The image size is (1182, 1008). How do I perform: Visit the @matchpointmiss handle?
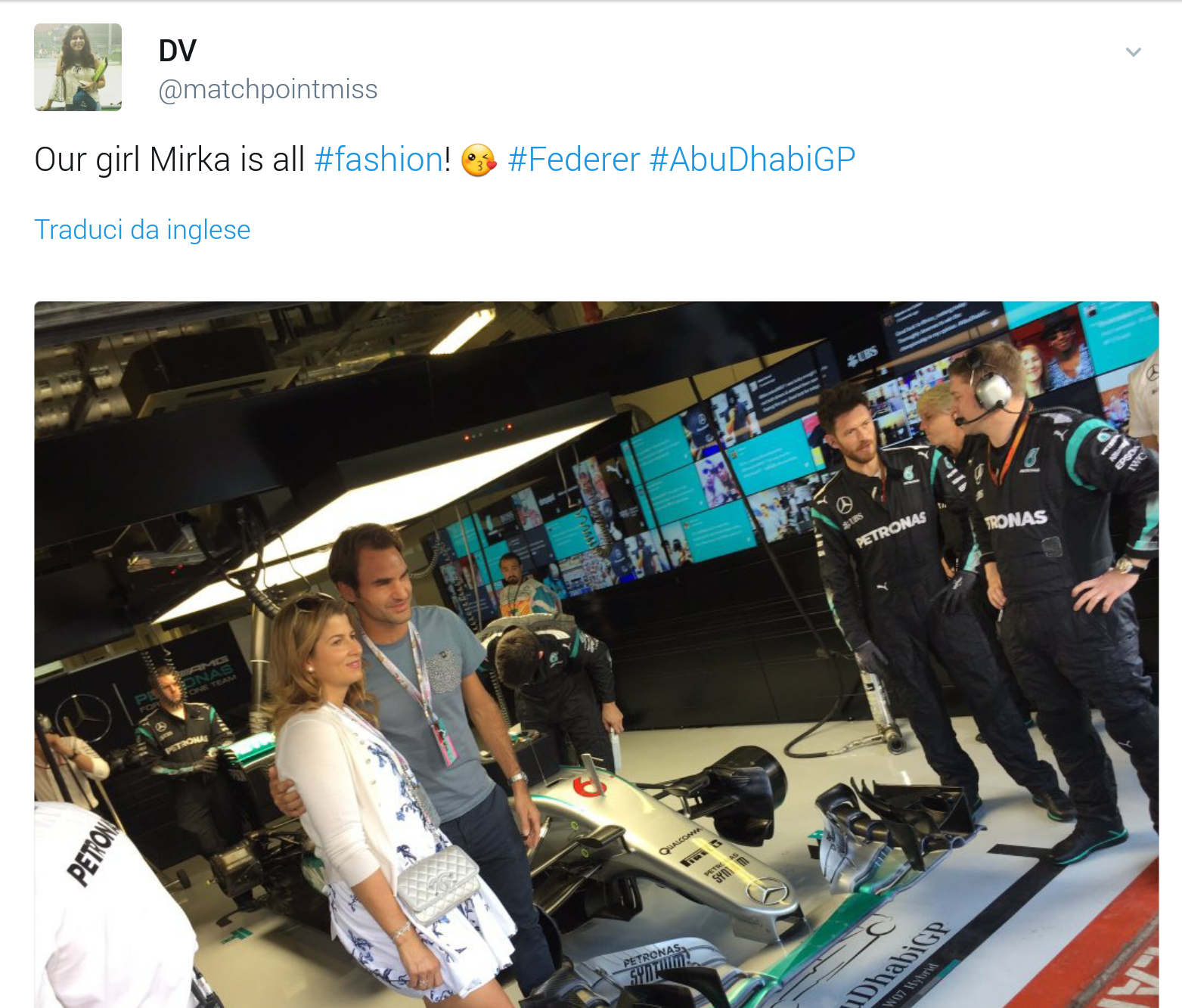point(268,89)
